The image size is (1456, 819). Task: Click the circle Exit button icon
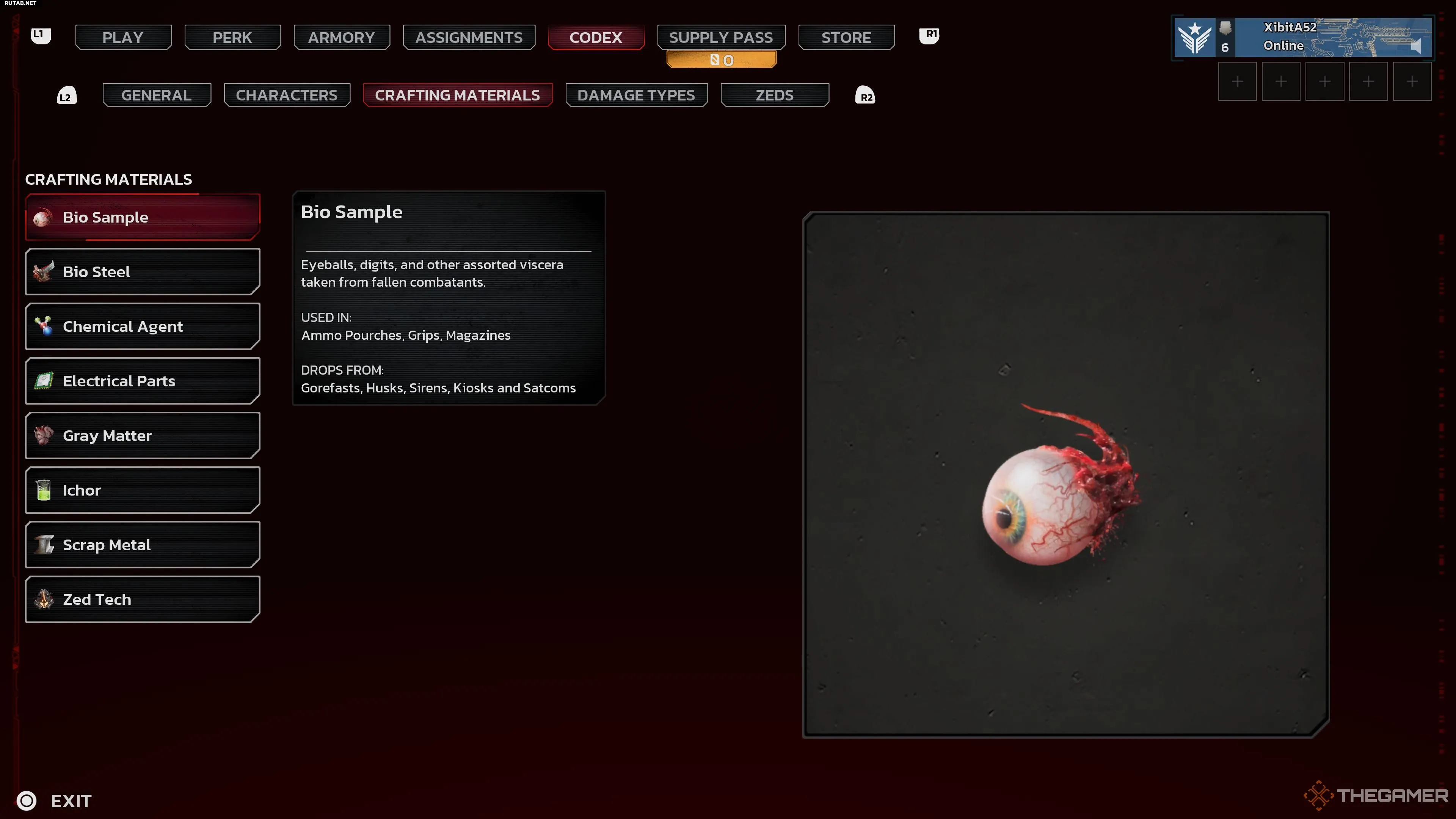point(27,800)
